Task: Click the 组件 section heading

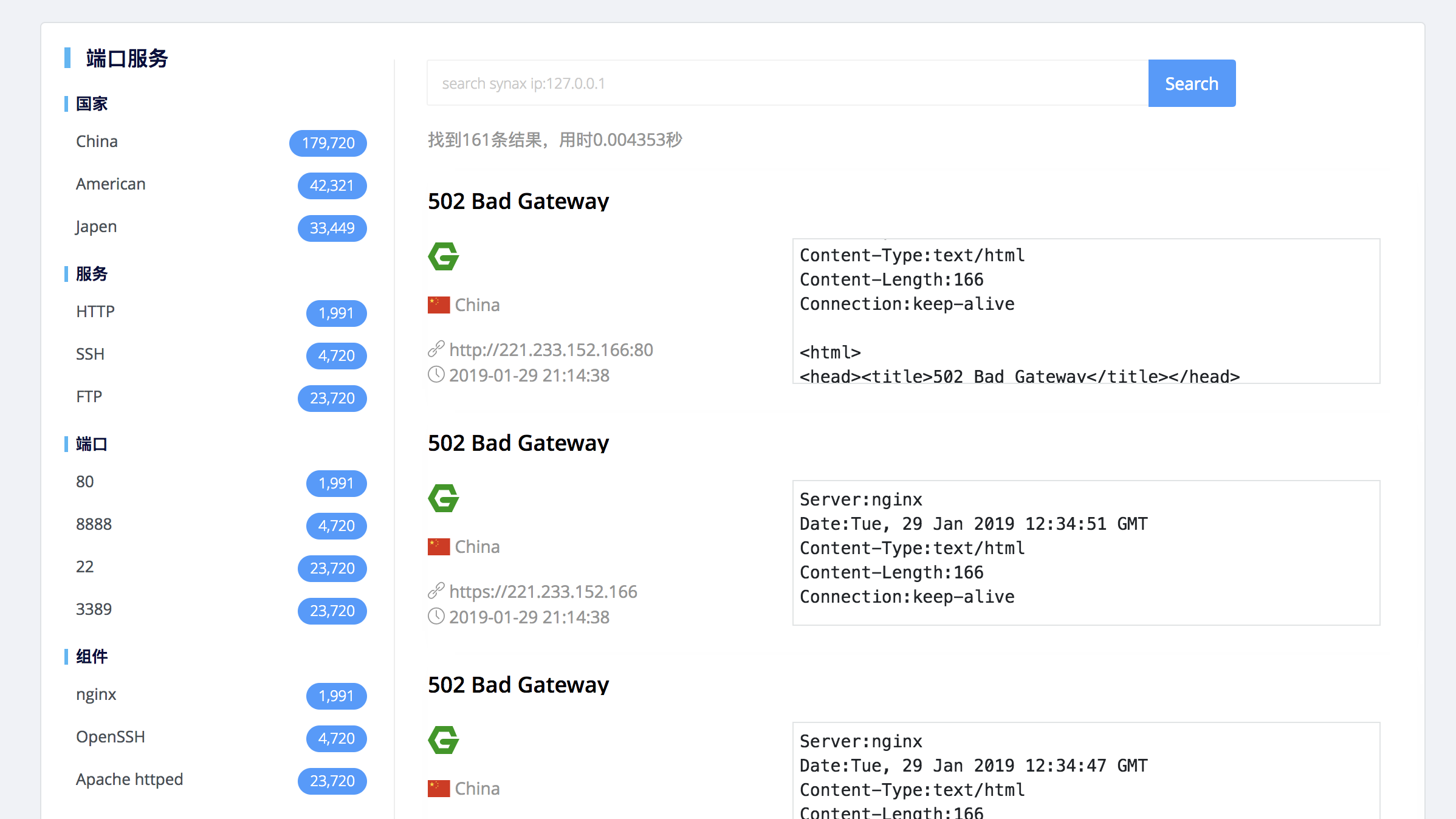Action: point(92,657)
